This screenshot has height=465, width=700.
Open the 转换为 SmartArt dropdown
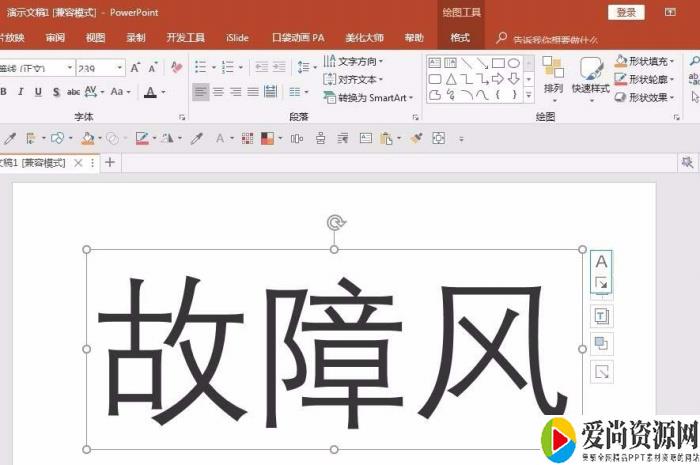[x=369, y=98]
